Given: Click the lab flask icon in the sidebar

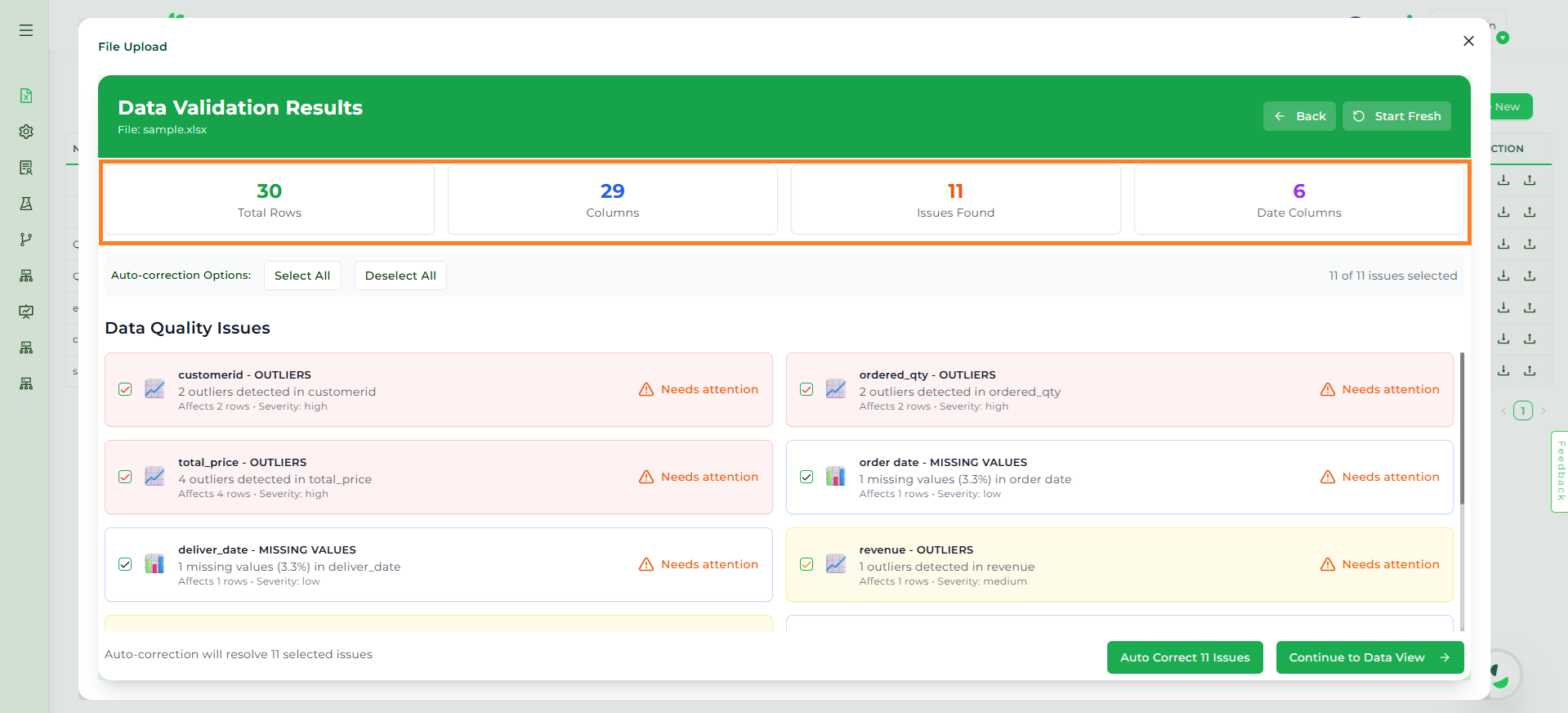Looking at the screenshot, I should (x=26, y=204).
